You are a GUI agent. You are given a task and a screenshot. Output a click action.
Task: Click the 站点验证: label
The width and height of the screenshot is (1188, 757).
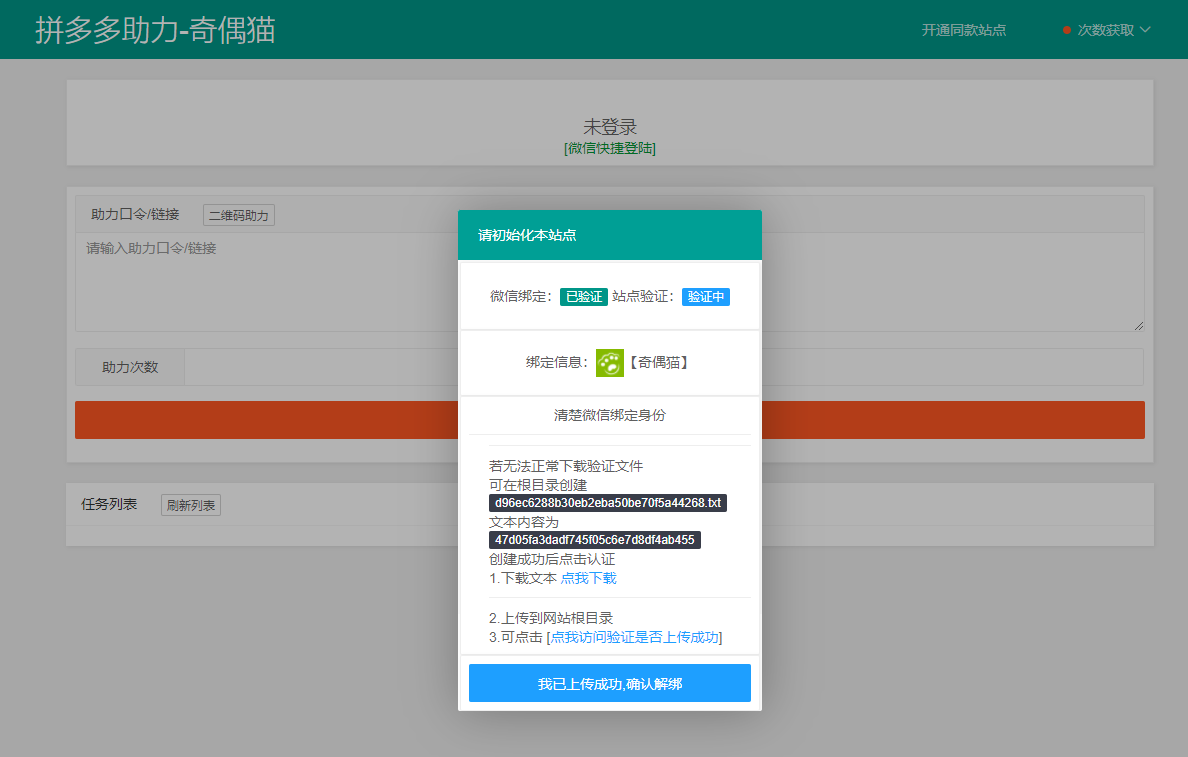tap(643, 297)
